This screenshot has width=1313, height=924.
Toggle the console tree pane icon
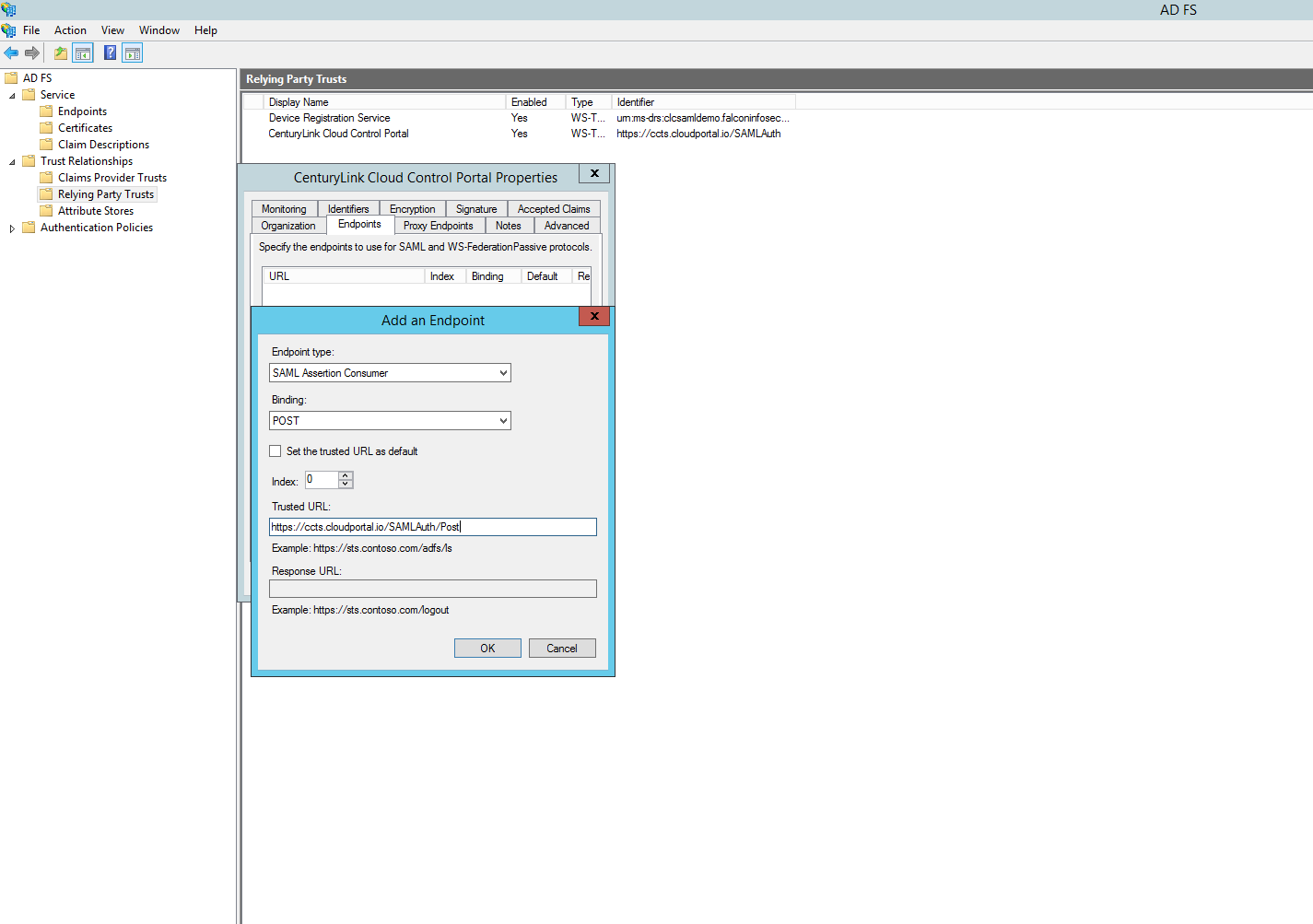[x=83, y=53]
